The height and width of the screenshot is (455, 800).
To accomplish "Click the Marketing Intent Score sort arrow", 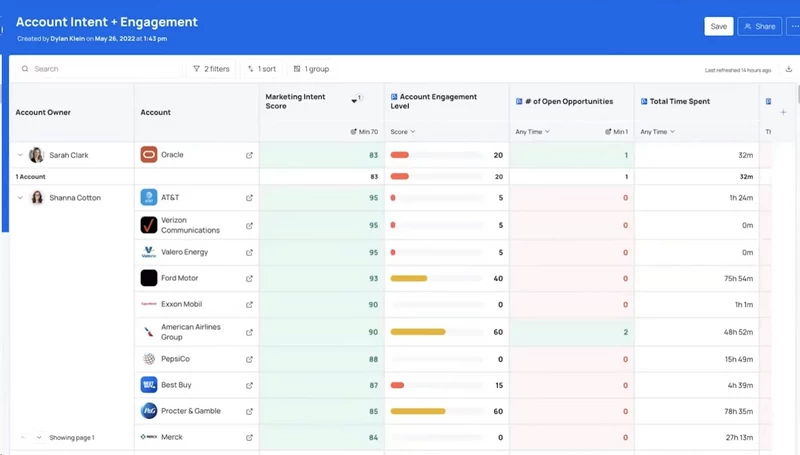I will [x=354, y=100].
